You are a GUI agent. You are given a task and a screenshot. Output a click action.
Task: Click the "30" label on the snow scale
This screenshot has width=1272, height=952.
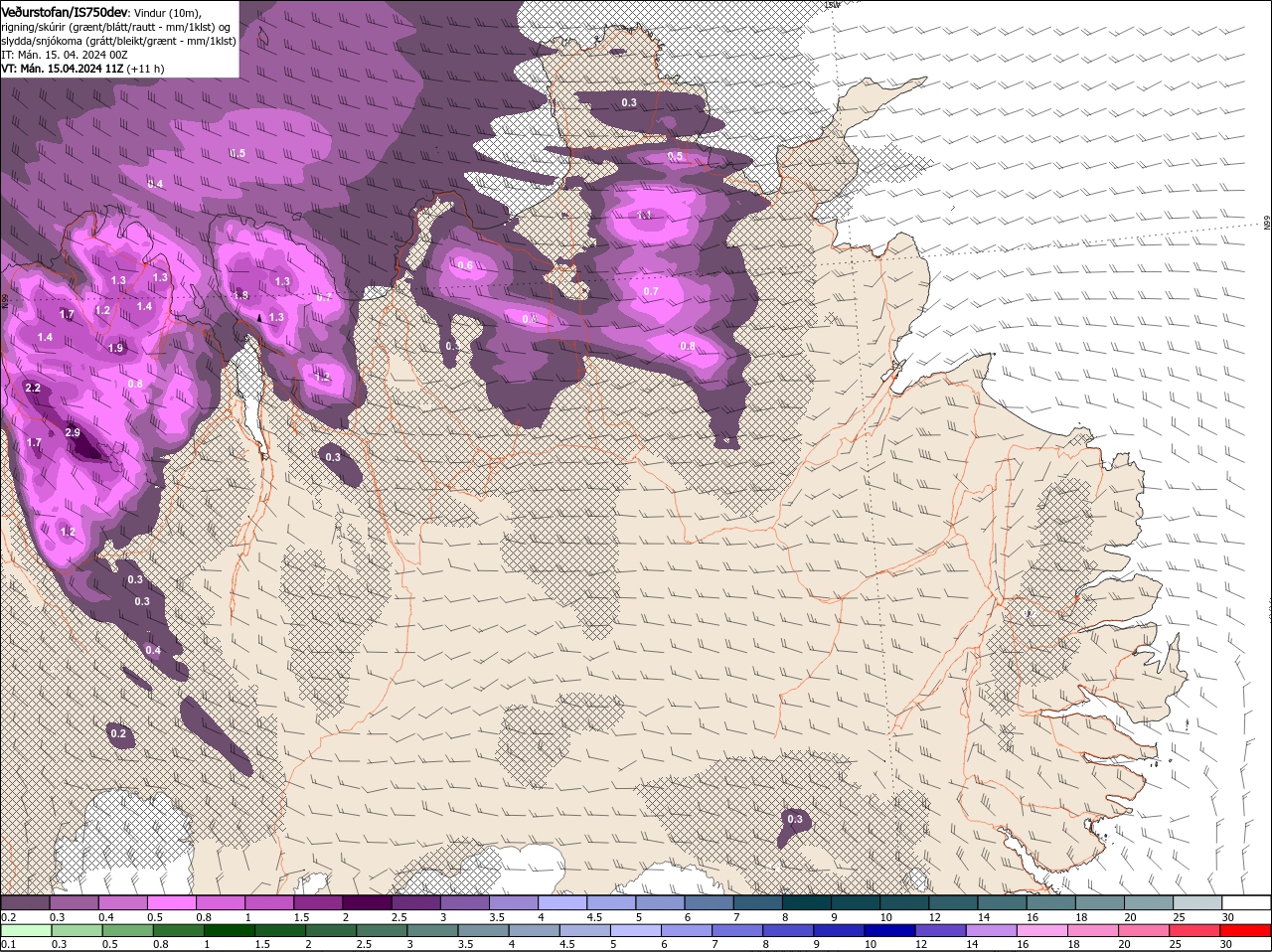[1228, 916]
